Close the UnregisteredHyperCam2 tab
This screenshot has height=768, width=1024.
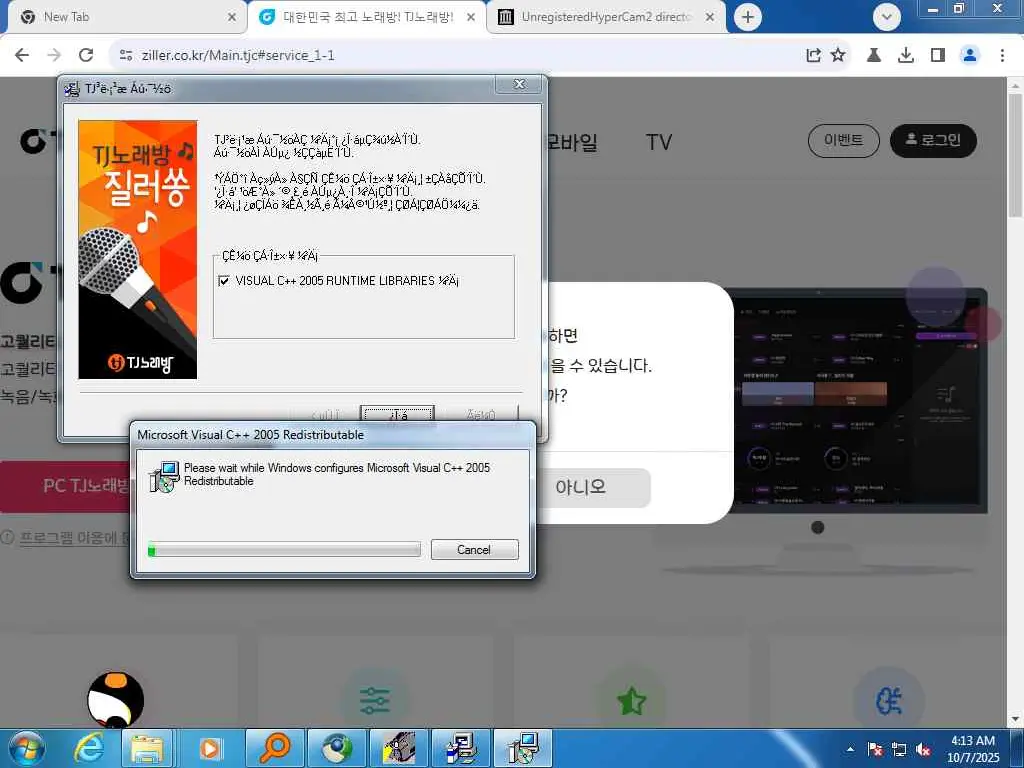[710, 17]
